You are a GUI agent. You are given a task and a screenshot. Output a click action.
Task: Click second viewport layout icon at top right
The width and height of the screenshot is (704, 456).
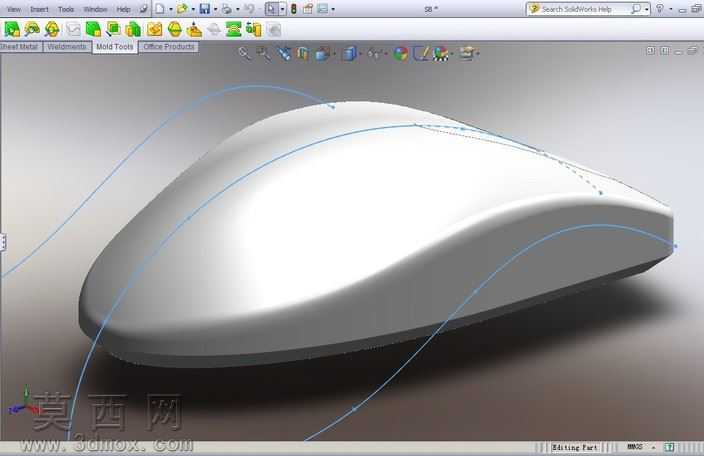(665, 51)
